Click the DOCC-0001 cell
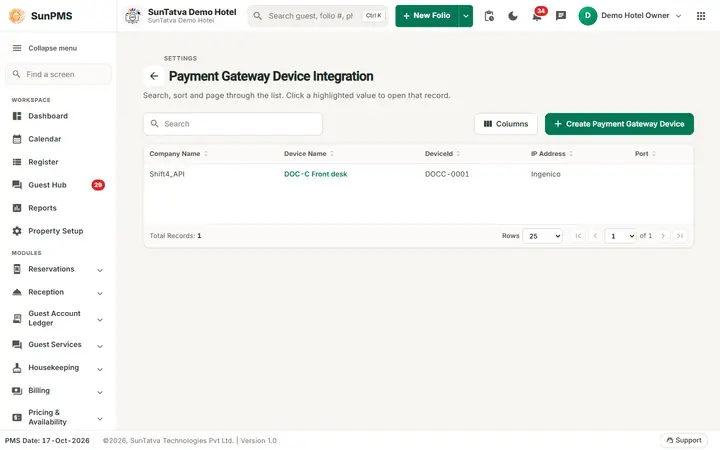Image resolution: width=720 pixels, height=450 pixels. [447, 174]
